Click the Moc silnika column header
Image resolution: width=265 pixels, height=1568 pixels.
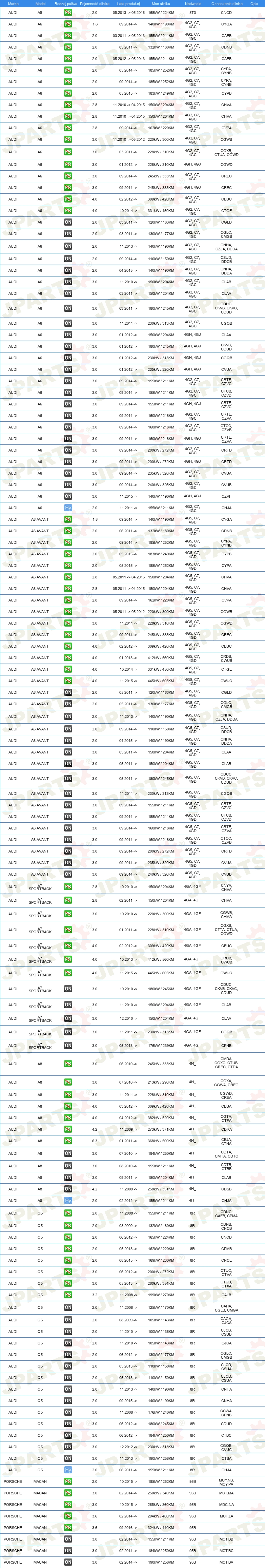(x=161, y=4)
